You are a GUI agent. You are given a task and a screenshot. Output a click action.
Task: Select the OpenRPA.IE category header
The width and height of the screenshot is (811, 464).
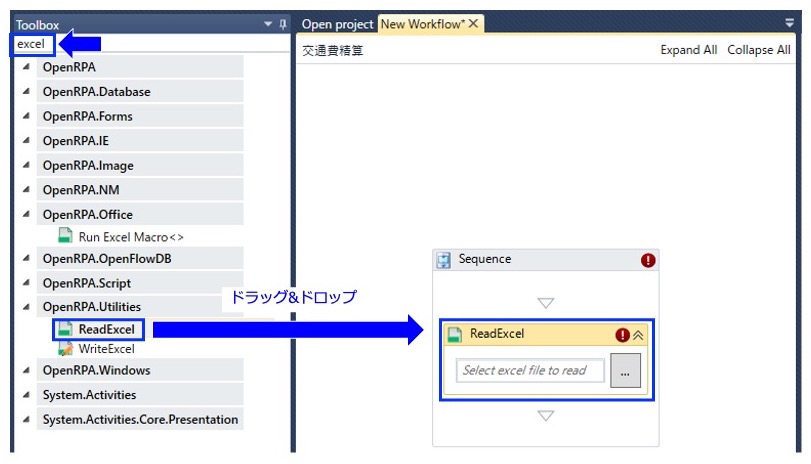click(x=140, y=140)
